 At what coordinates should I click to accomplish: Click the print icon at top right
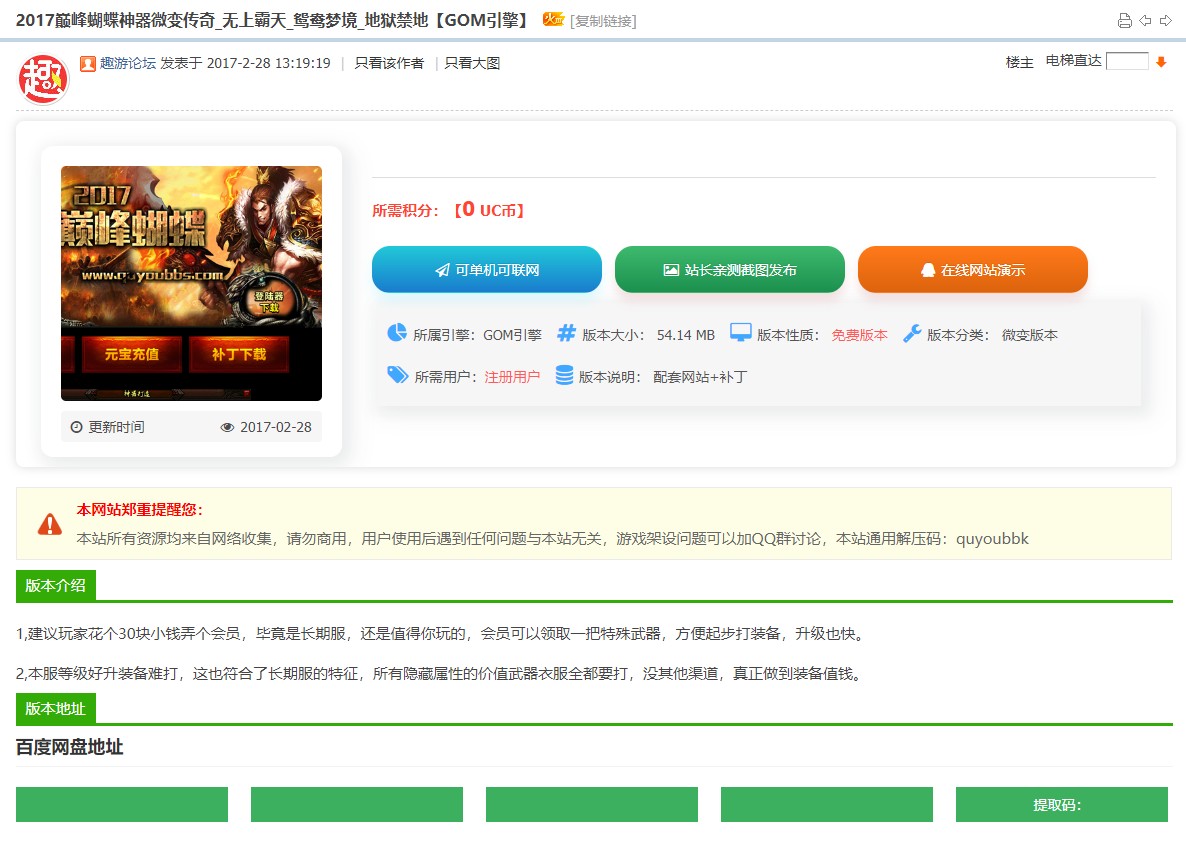click(x=1124, y=21)
